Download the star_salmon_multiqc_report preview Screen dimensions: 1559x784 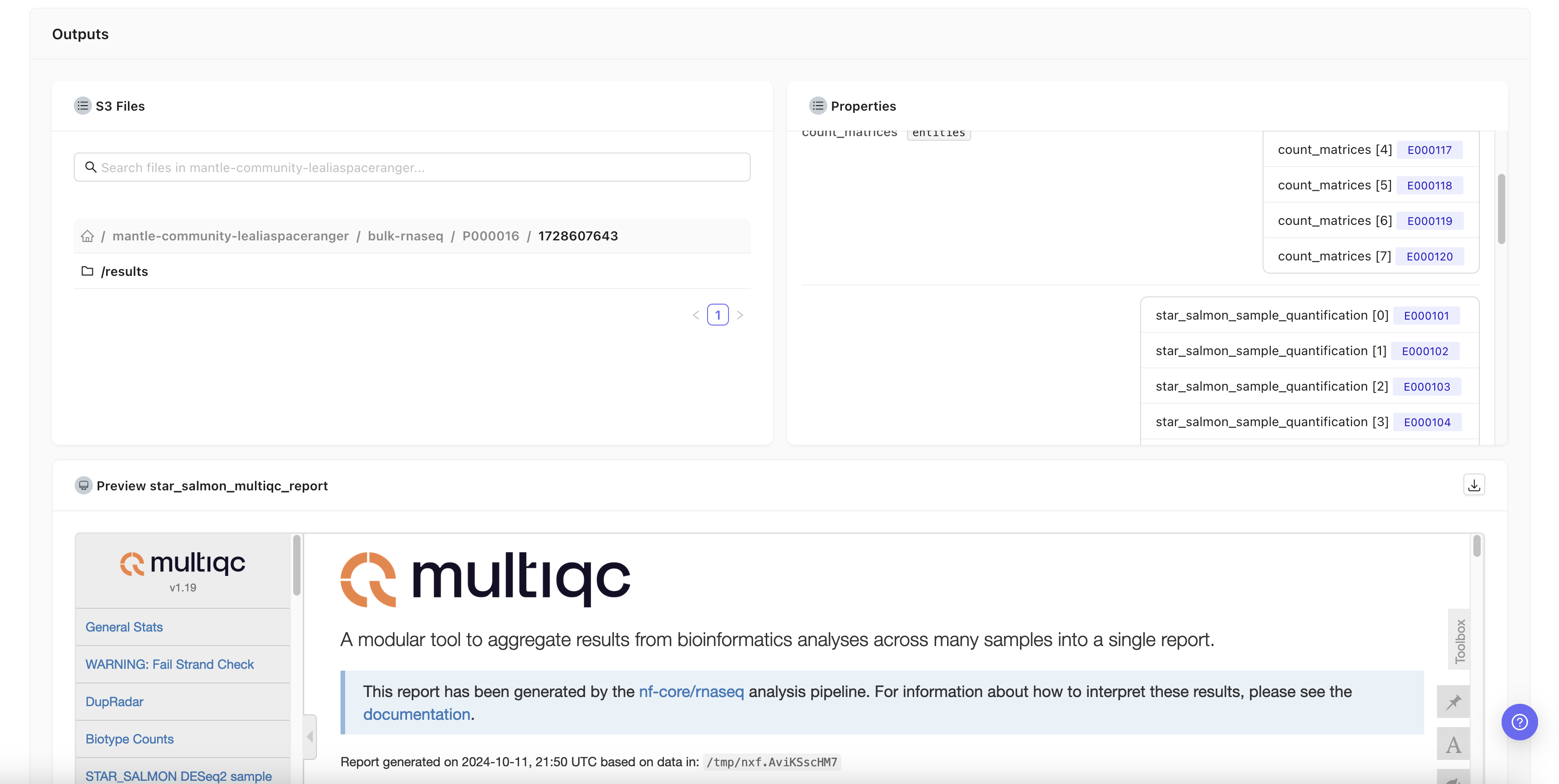coord(1474,485)
